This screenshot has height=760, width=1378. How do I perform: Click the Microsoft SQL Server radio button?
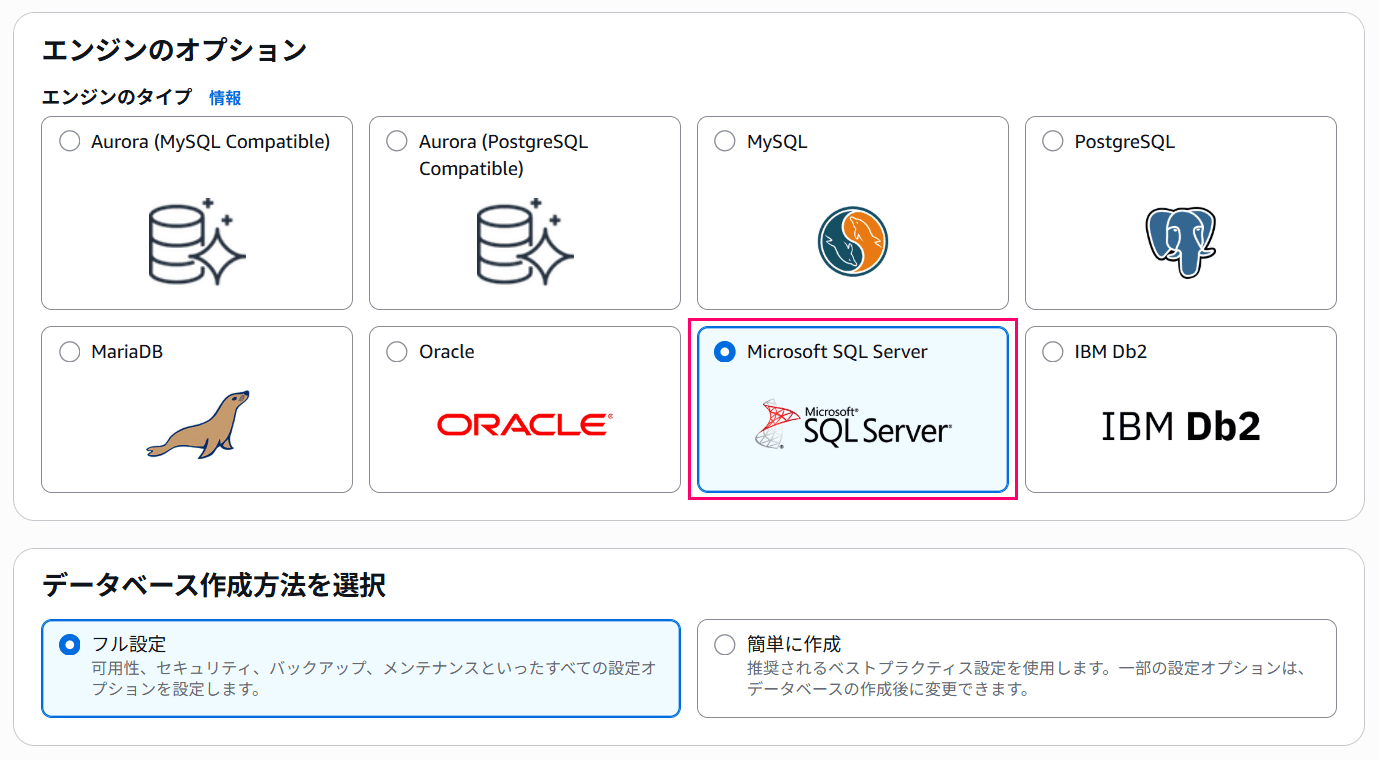pos(725,352)
